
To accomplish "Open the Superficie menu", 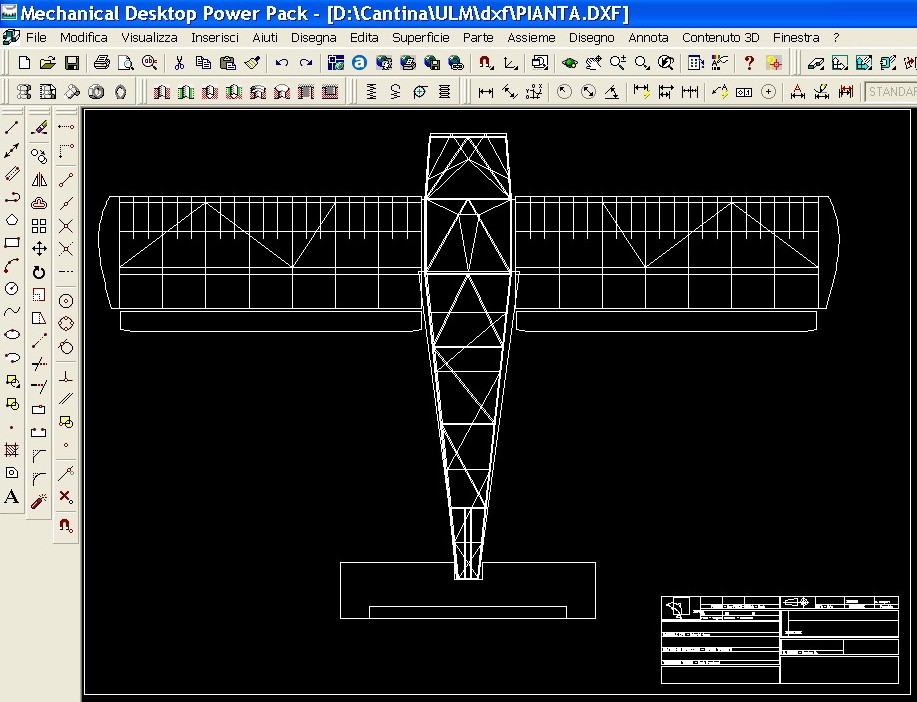I will [x=420, y=37].
